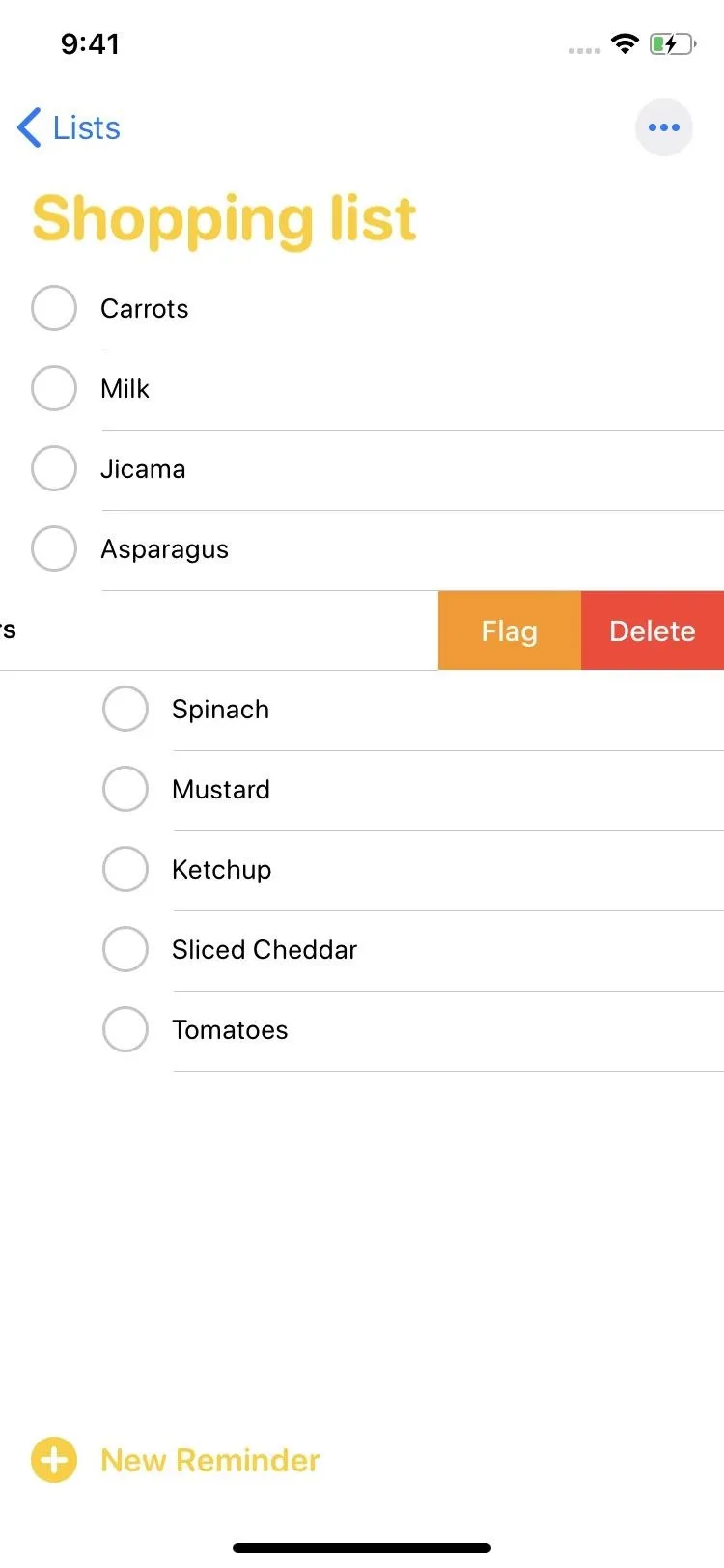Tap the back chevron beside Lists
The width and height of the screenshot is (724, 1568).
(x=30, y=127)
